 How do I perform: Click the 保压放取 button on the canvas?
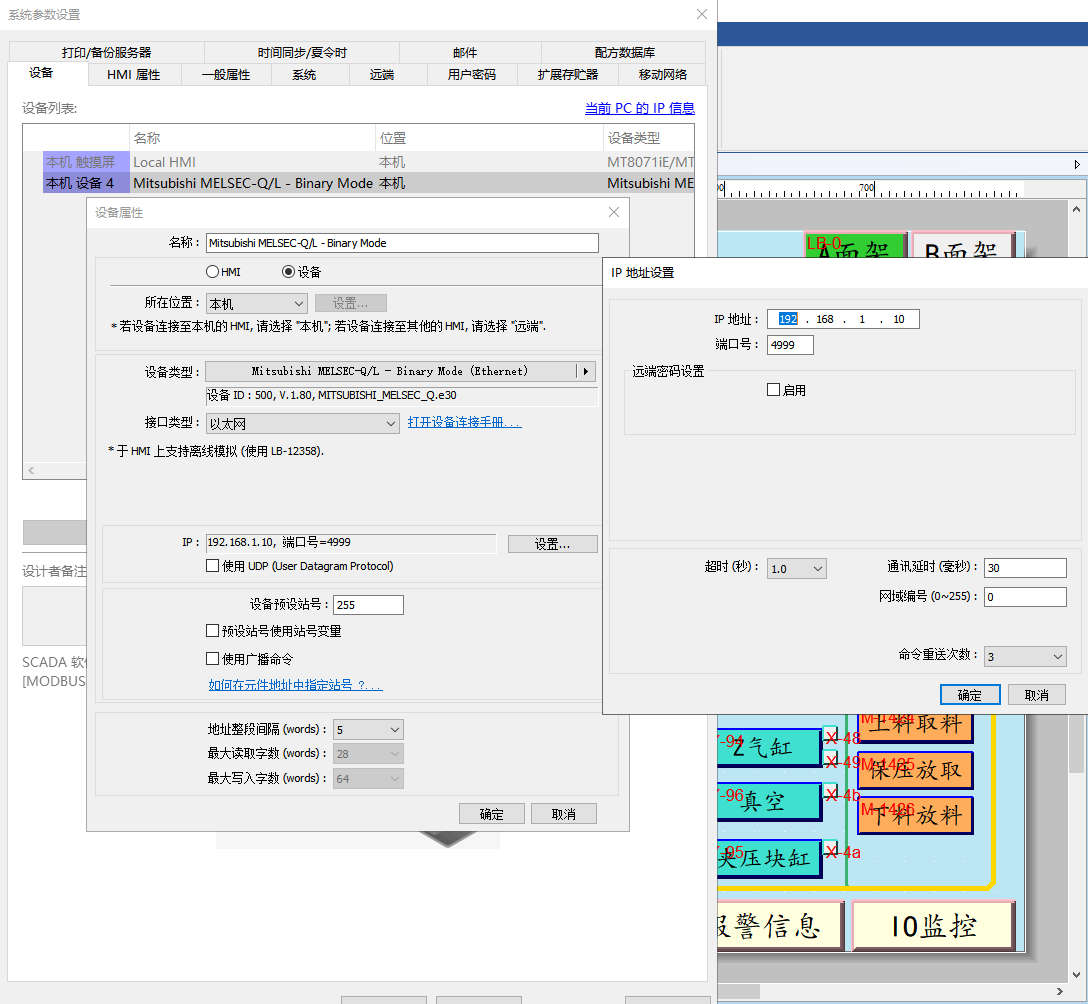click(x=915, y=770)
